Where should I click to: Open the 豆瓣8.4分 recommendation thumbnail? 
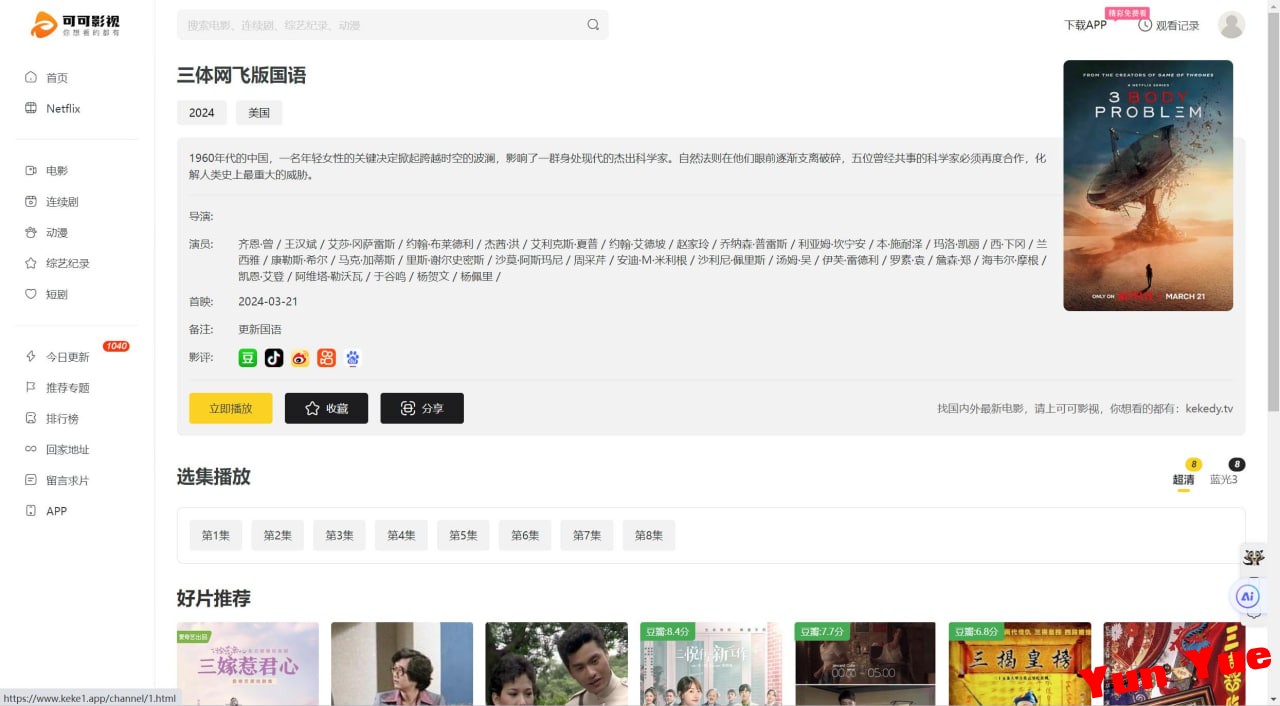[711, 664]
